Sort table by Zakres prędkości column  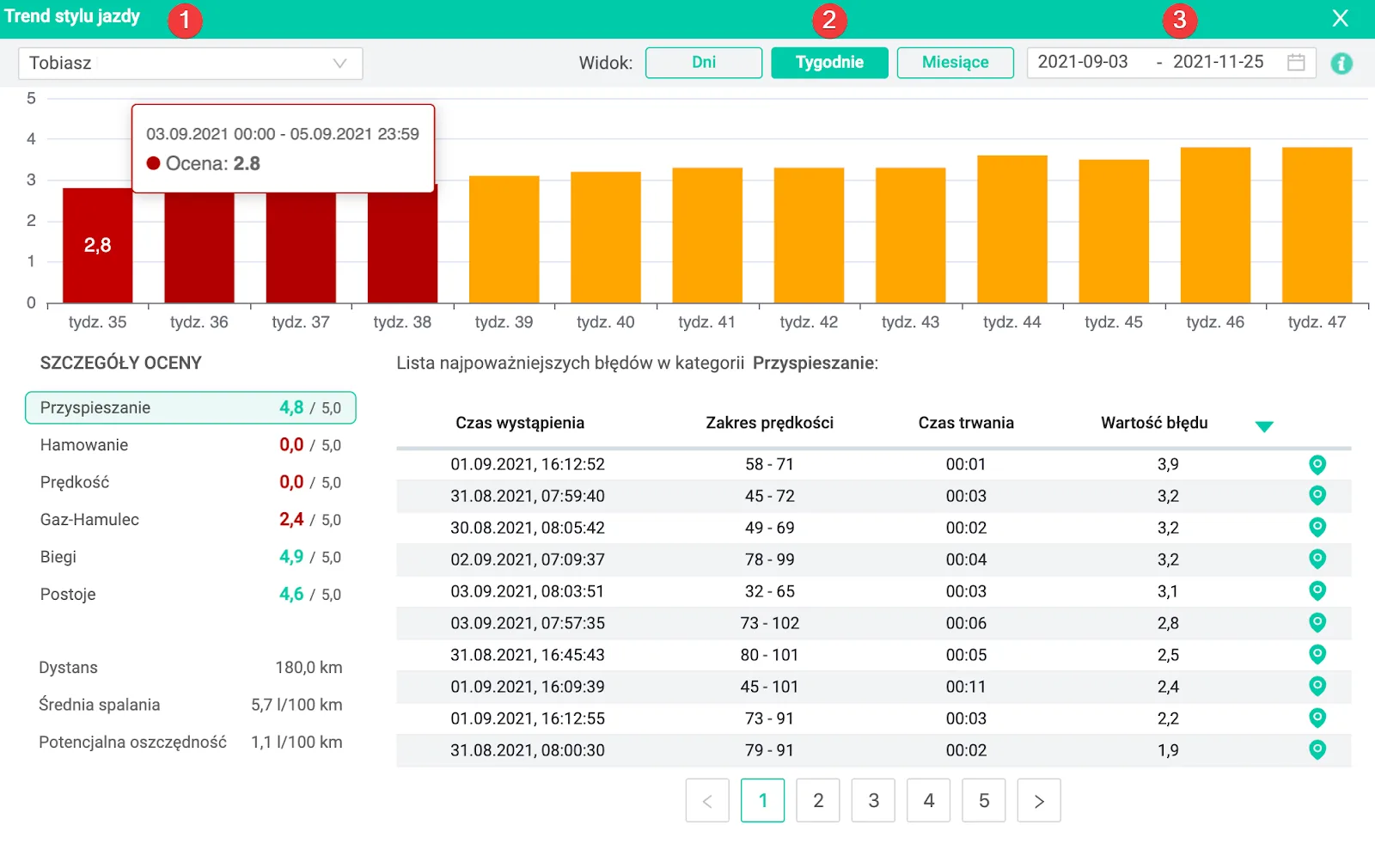pos(770,423)
